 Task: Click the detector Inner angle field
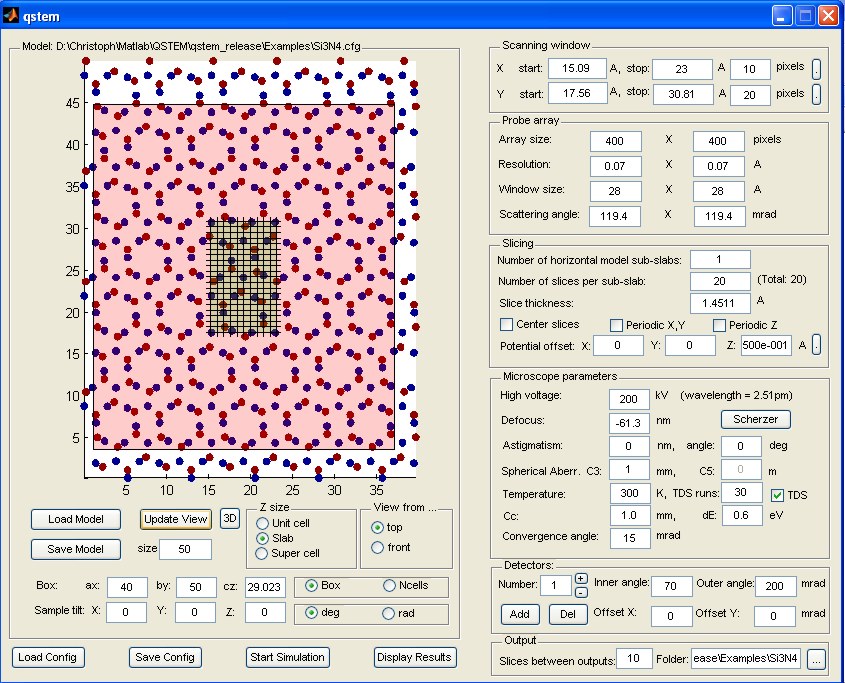[x=671, y=586]
